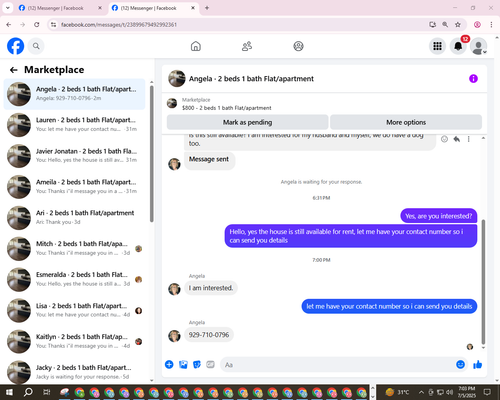Open the browser zoom magnifier icon
Image resolution: width=500 pixels, height=400 pixels.
pyautogui.click(x=445, y=25)
